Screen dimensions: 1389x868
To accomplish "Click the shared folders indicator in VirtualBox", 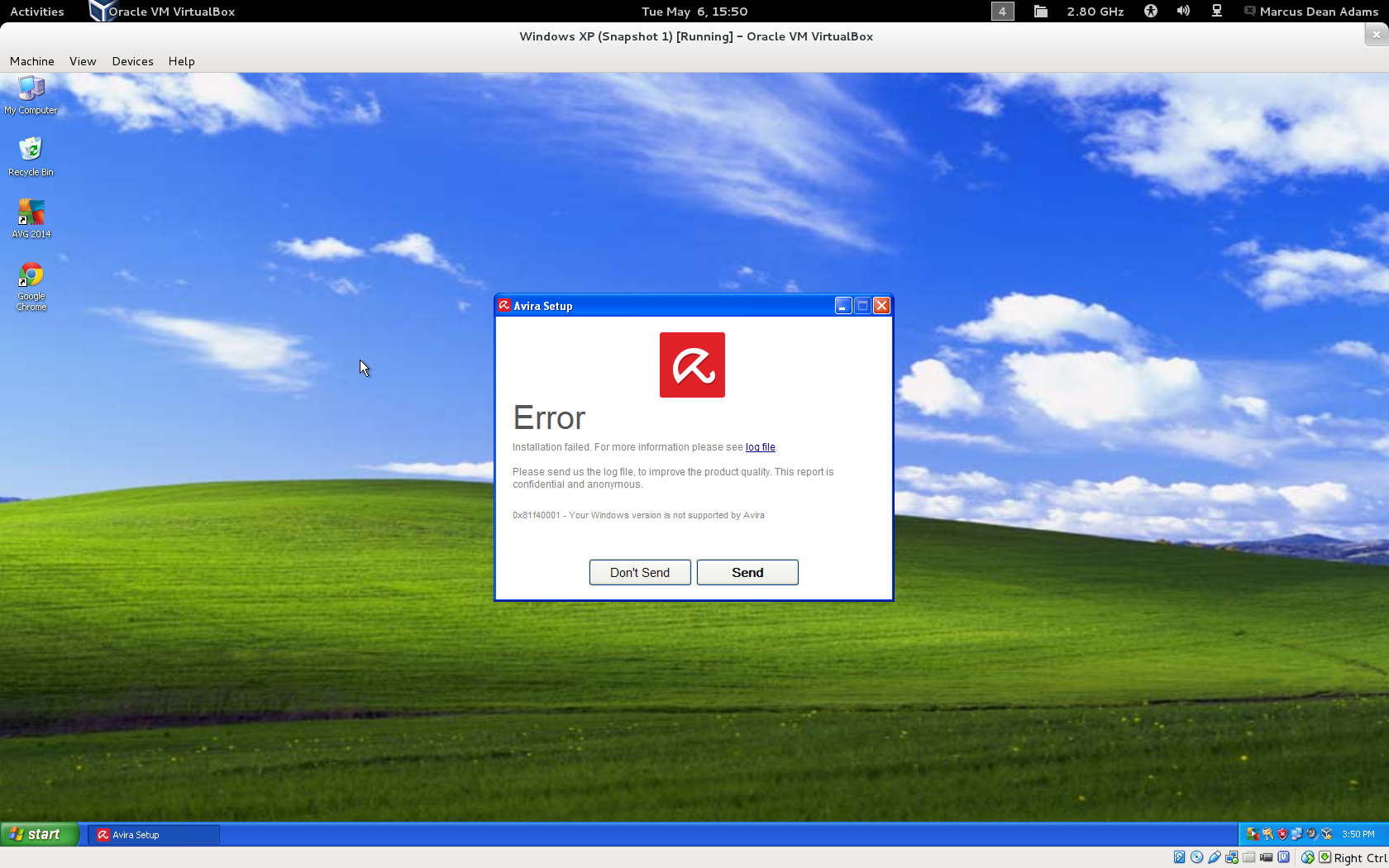I will [x=1249, y=857].
